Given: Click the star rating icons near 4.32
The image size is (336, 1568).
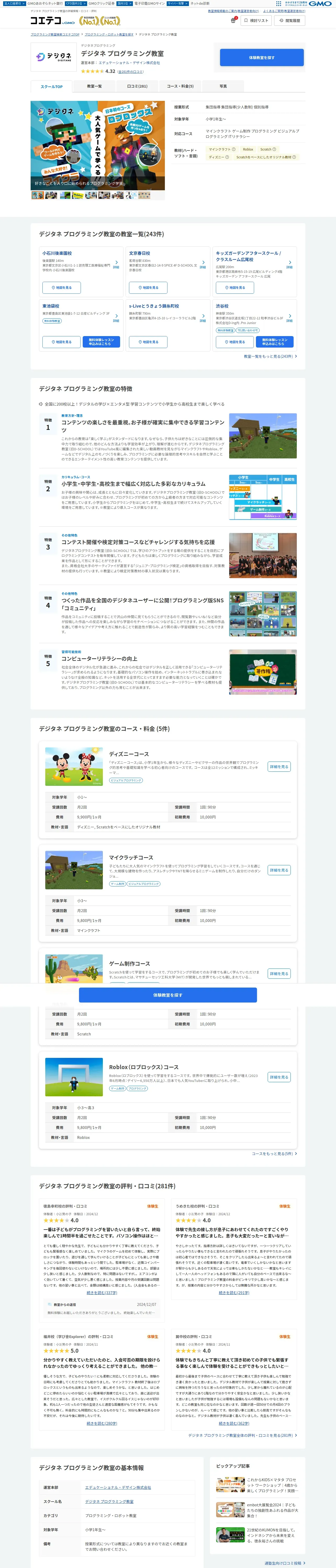Looking at the screenshot, I should [x=92, y=71].
